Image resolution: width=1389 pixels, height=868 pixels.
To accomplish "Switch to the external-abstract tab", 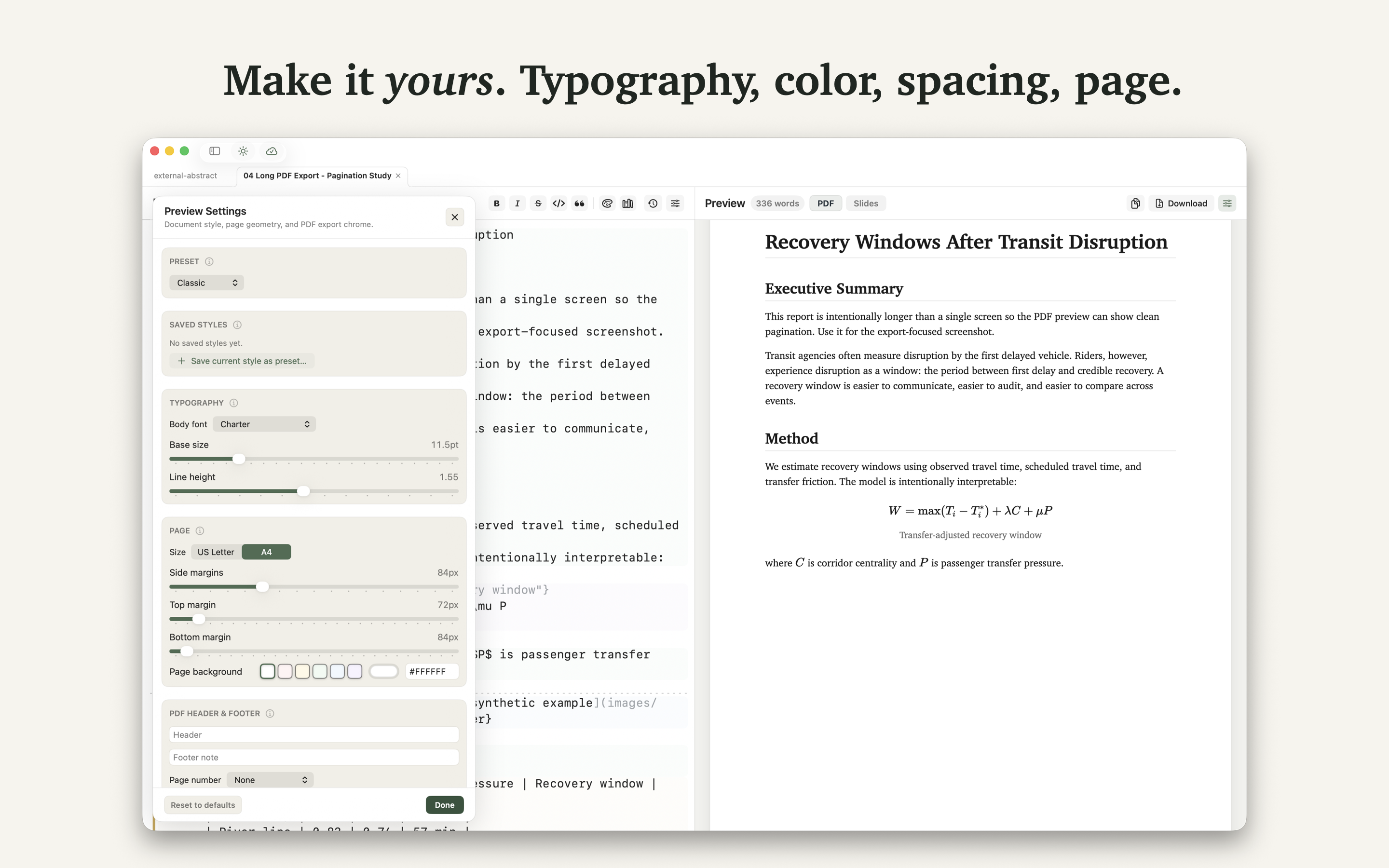I will (185, 176).
